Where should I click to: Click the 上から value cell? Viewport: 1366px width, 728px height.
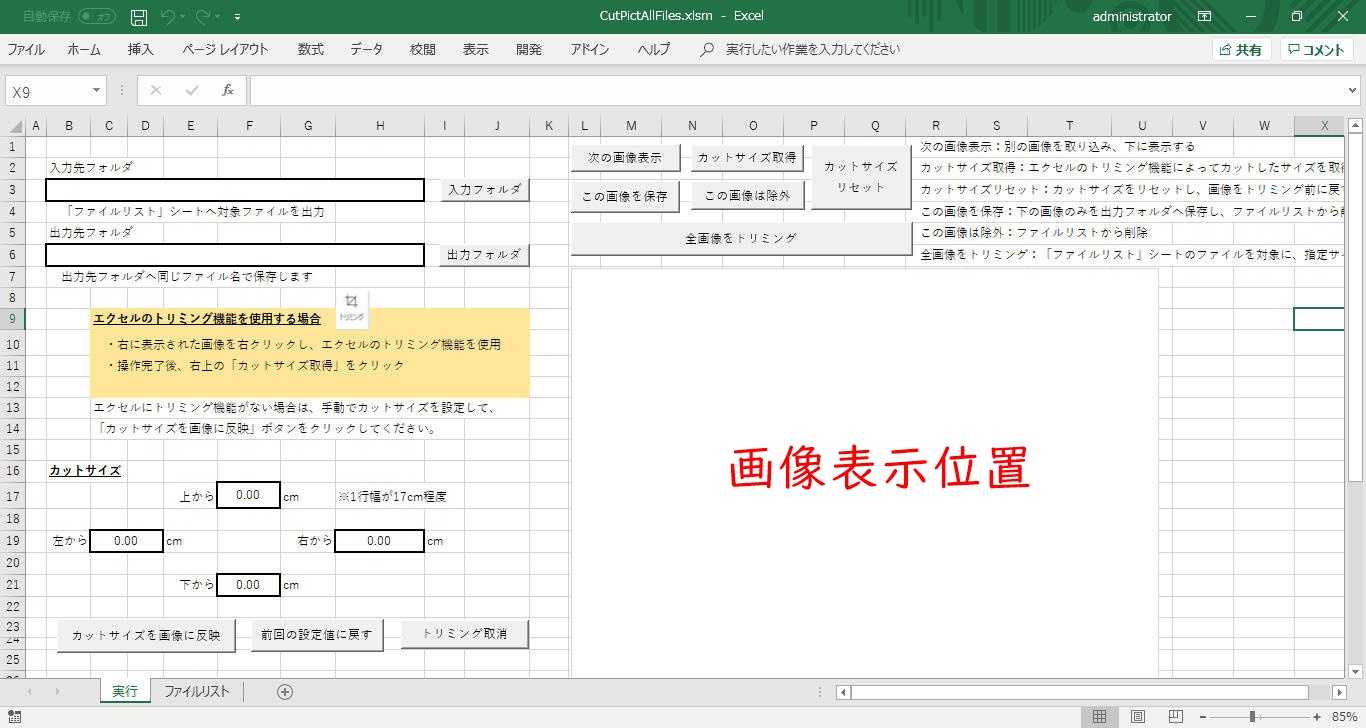(248, 496)
